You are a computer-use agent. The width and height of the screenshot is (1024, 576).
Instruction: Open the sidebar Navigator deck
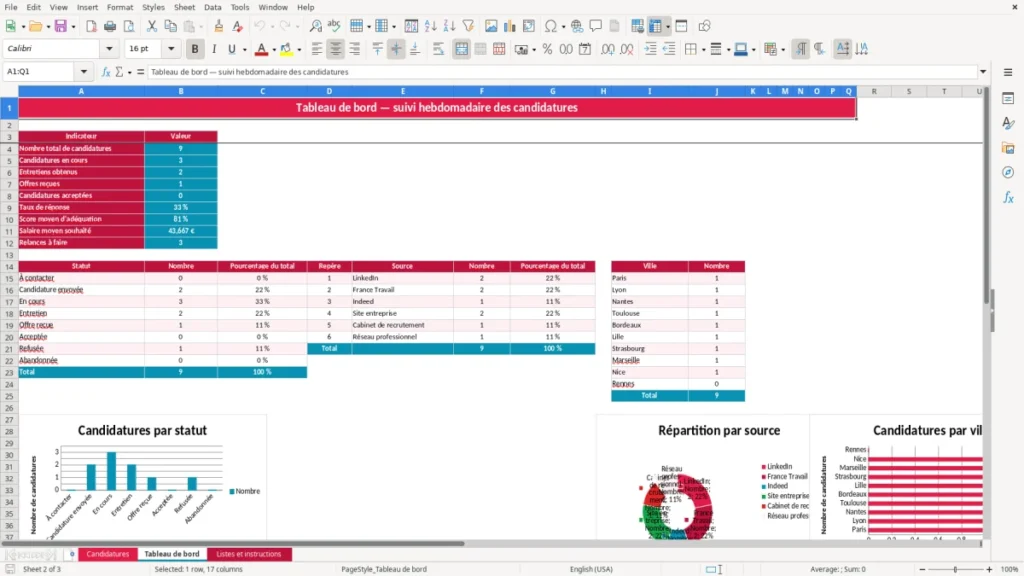click(x=1008, y=172)
